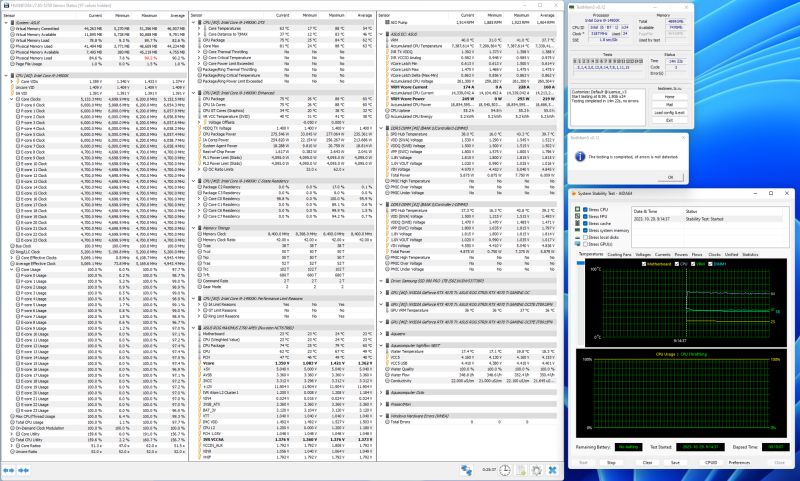Image resolution: width=800 pixels, height=481 pixels.
Task: Toggle DIMM1 graph legend checkbox
Action: (710, 264)
